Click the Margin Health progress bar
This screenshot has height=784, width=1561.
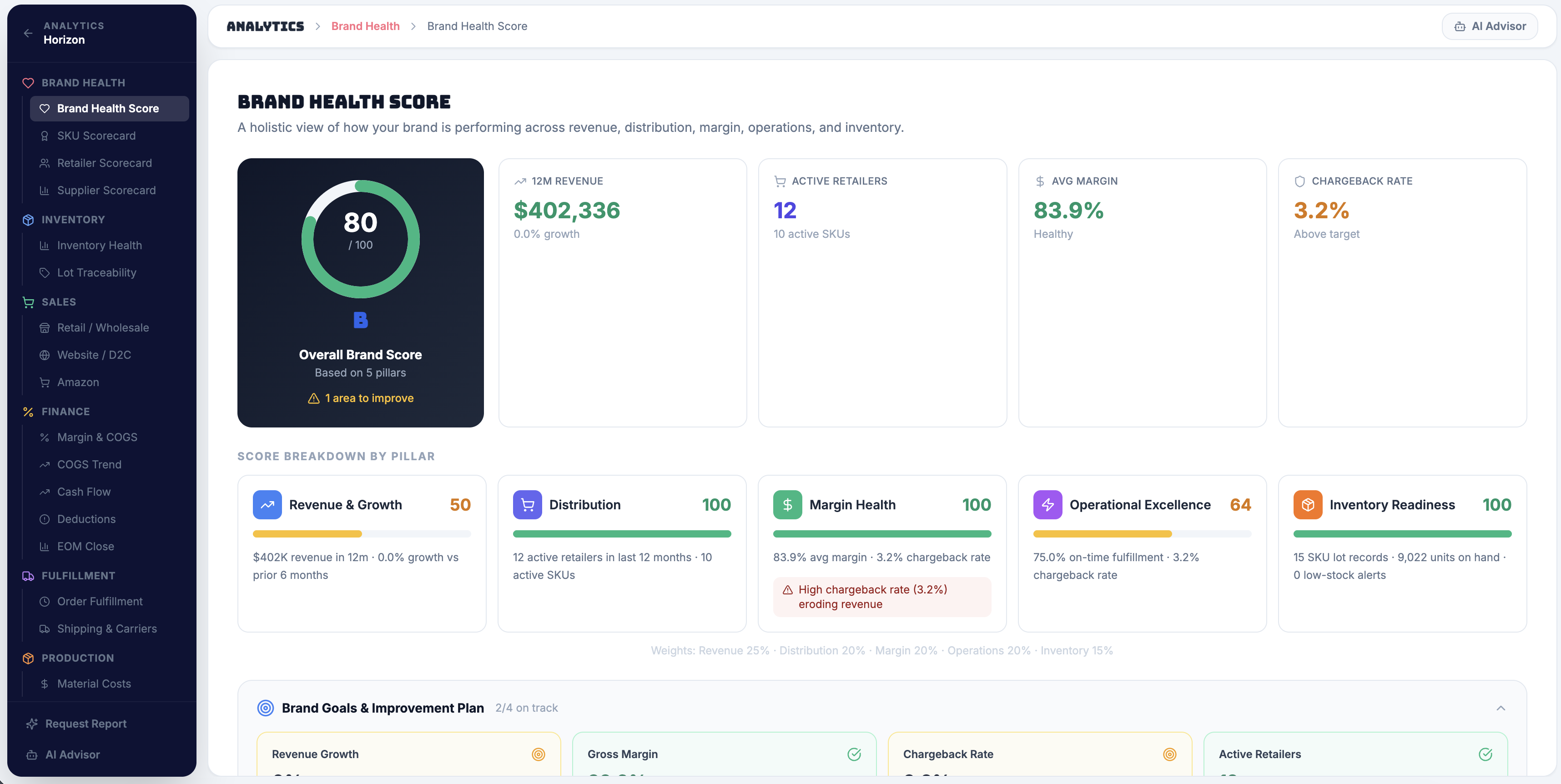pos(881,534)
